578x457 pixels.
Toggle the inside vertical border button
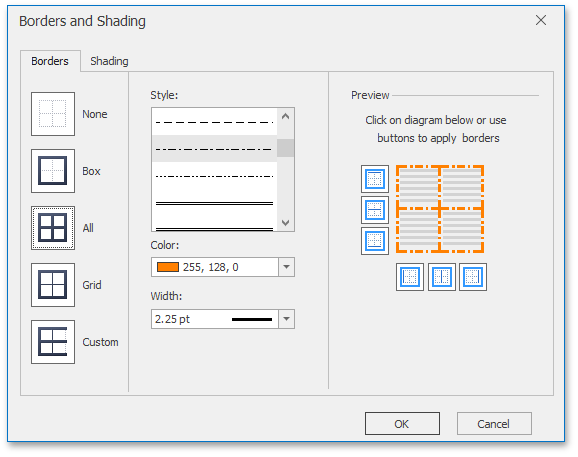click(442, 277)
